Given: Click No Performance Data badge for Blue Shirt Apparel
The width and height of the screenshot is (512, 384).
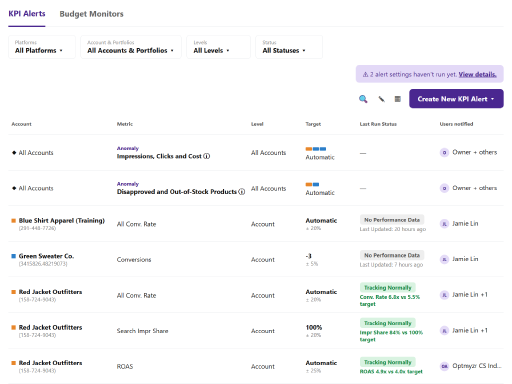Looking at the screenshot, I should tap(392, 220).
